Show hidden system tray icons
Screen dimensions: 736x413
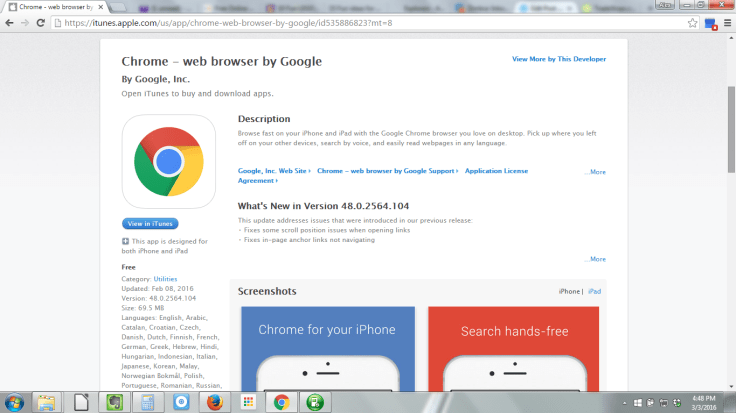click(x=624, y=403)
